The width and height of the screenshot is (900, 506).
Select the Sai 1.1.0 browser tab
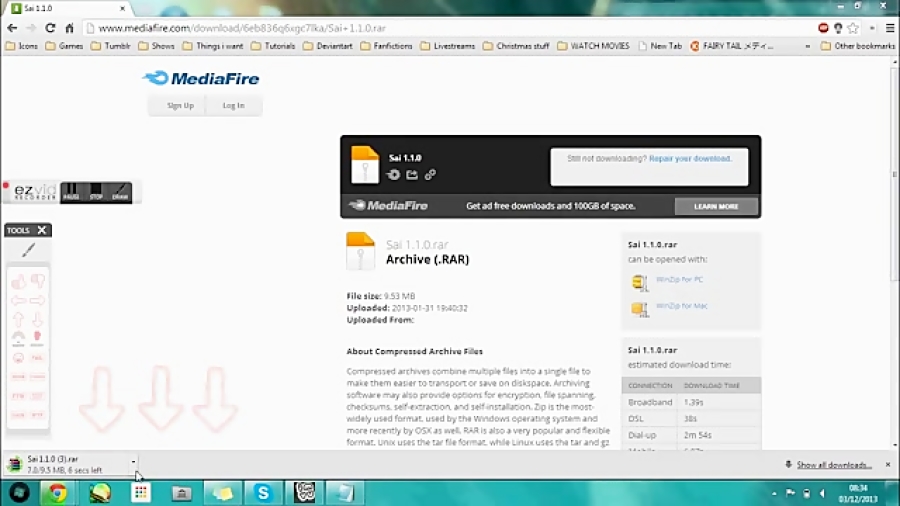68,9
